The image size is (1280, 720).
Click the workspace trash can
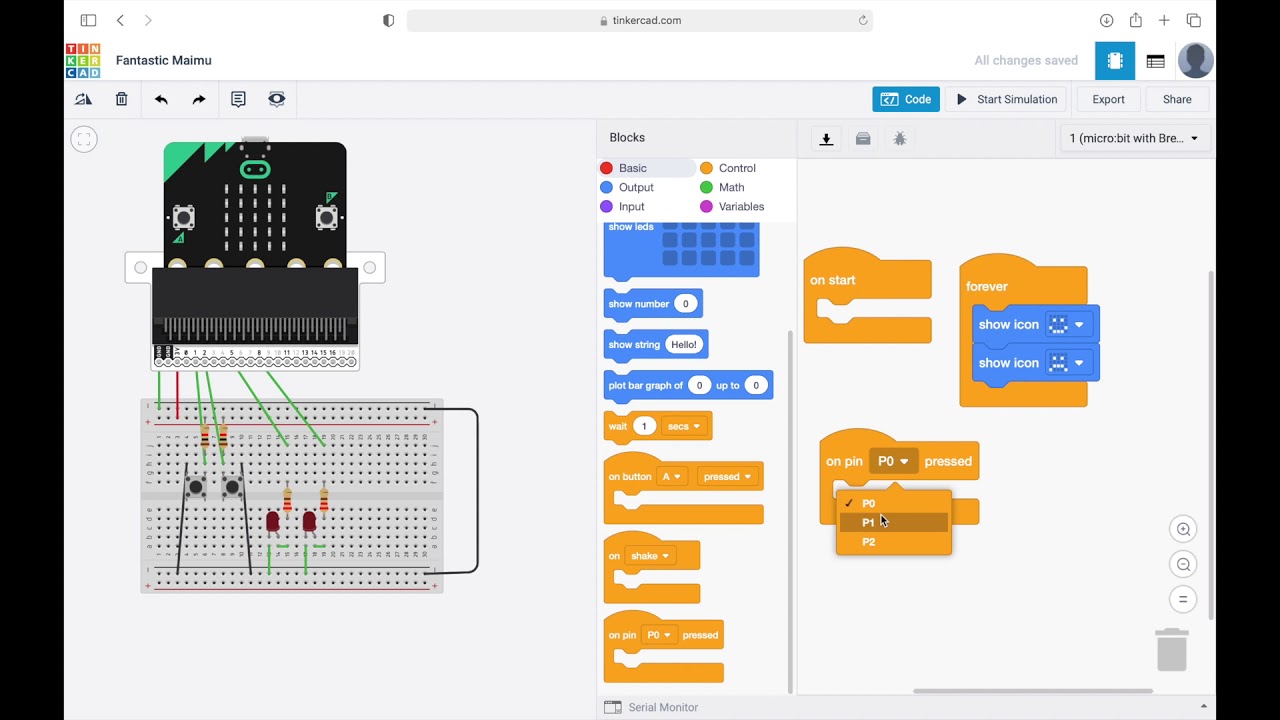tap(1172, 650)
